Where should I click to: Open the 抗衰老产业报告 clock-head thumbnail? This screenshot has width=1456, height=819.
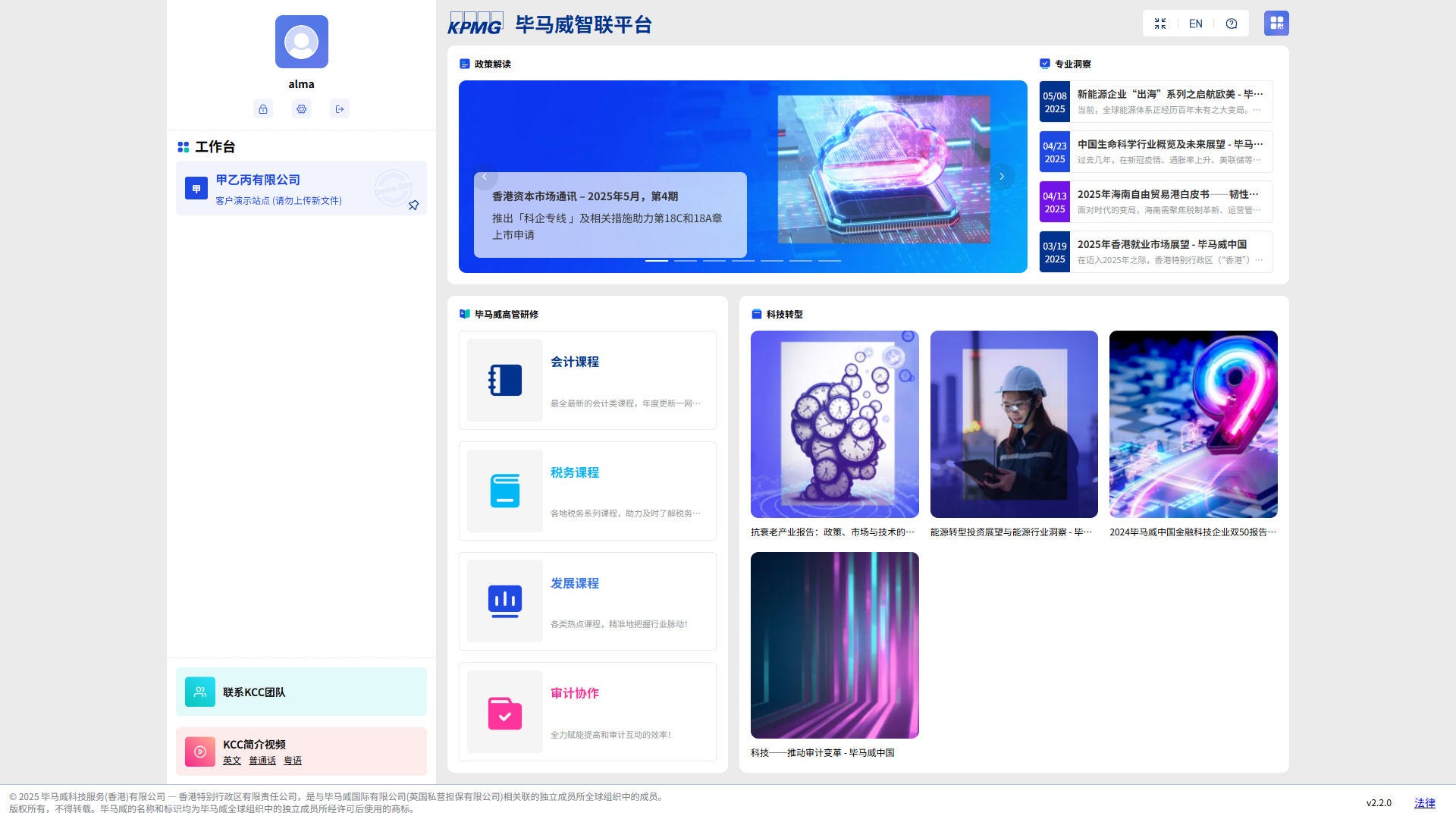pos(834,424)
